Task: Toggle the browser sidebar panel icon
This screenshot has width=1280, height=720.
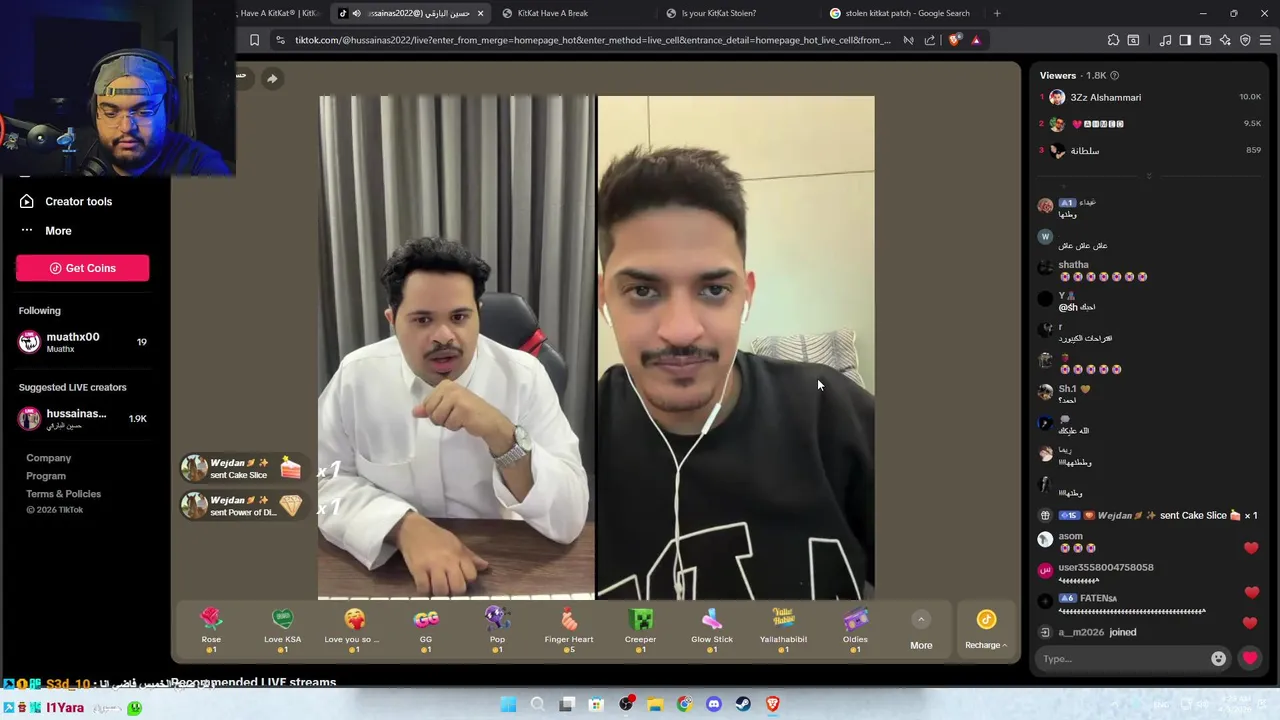Action: point(1185,40)
